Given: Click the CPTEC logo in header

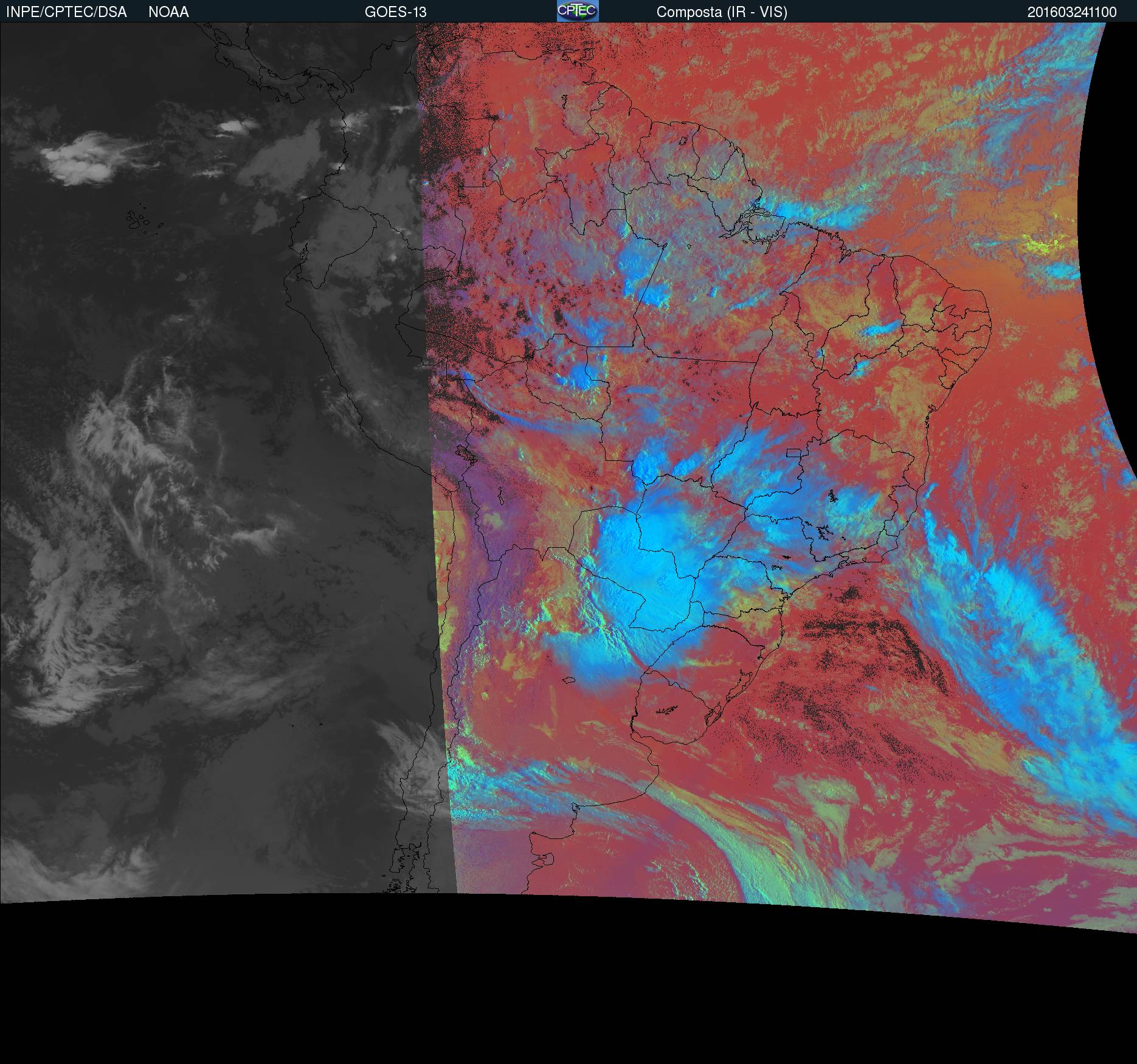Looking at the screenshot, I should [x=578, y=11].
